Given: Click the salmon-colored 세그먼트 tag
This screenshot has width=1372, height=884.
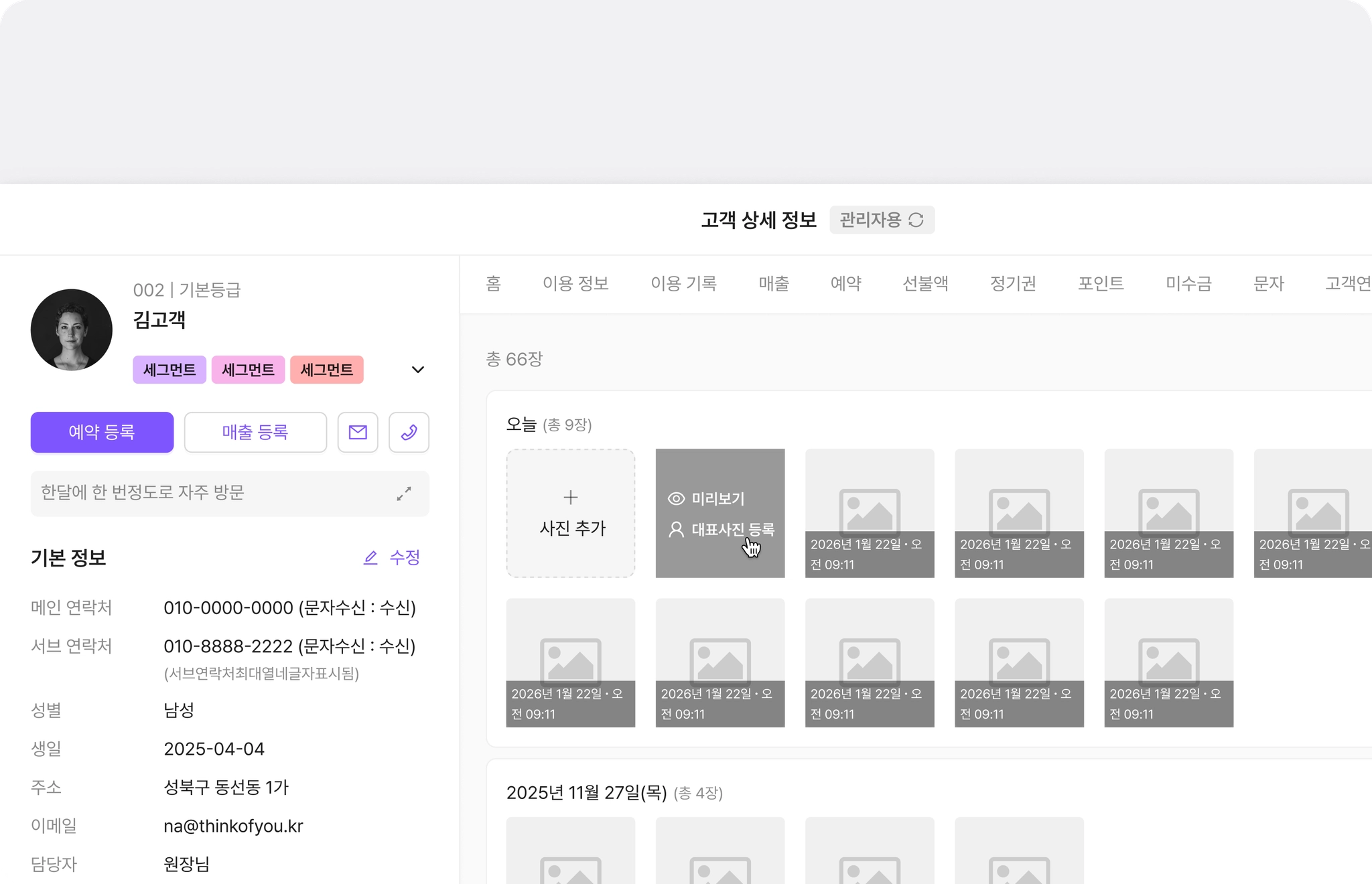Looking at the screenshot, I should point(327,370).
